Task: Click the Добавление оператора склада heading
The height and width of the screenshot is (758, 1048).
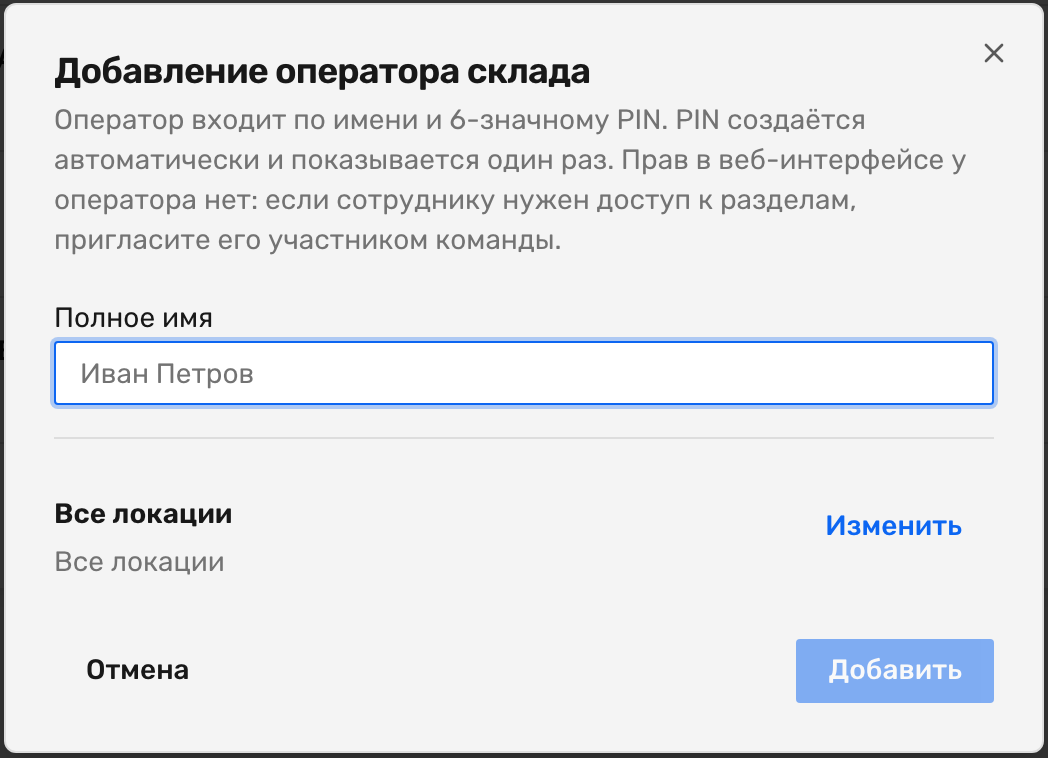Action: 322,72
